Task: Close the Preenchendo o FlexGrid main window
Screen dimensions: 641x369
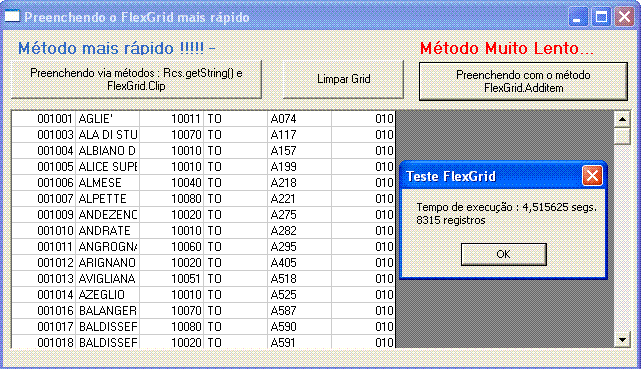Action: [x=624, y=17]
